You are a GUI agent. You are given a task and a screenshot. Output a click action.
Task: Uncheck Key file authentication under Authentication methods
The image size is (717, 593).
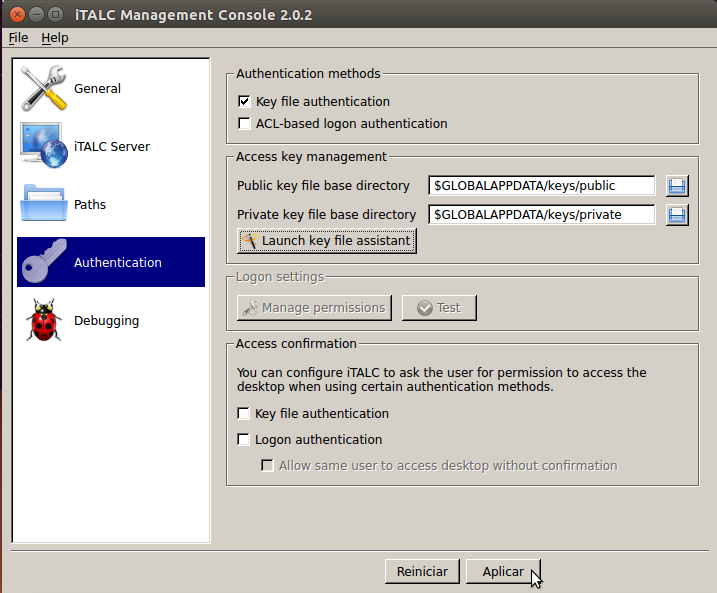click(244, 101)
